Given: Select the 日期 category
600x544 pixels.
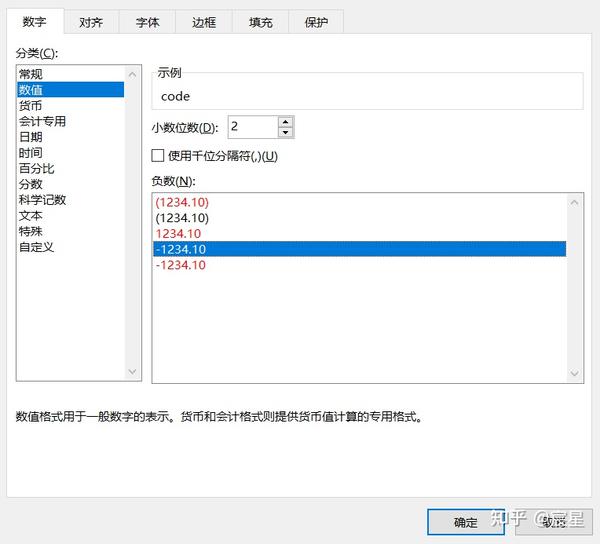Looking at the screenshot, I should click(x=70, y=137).
